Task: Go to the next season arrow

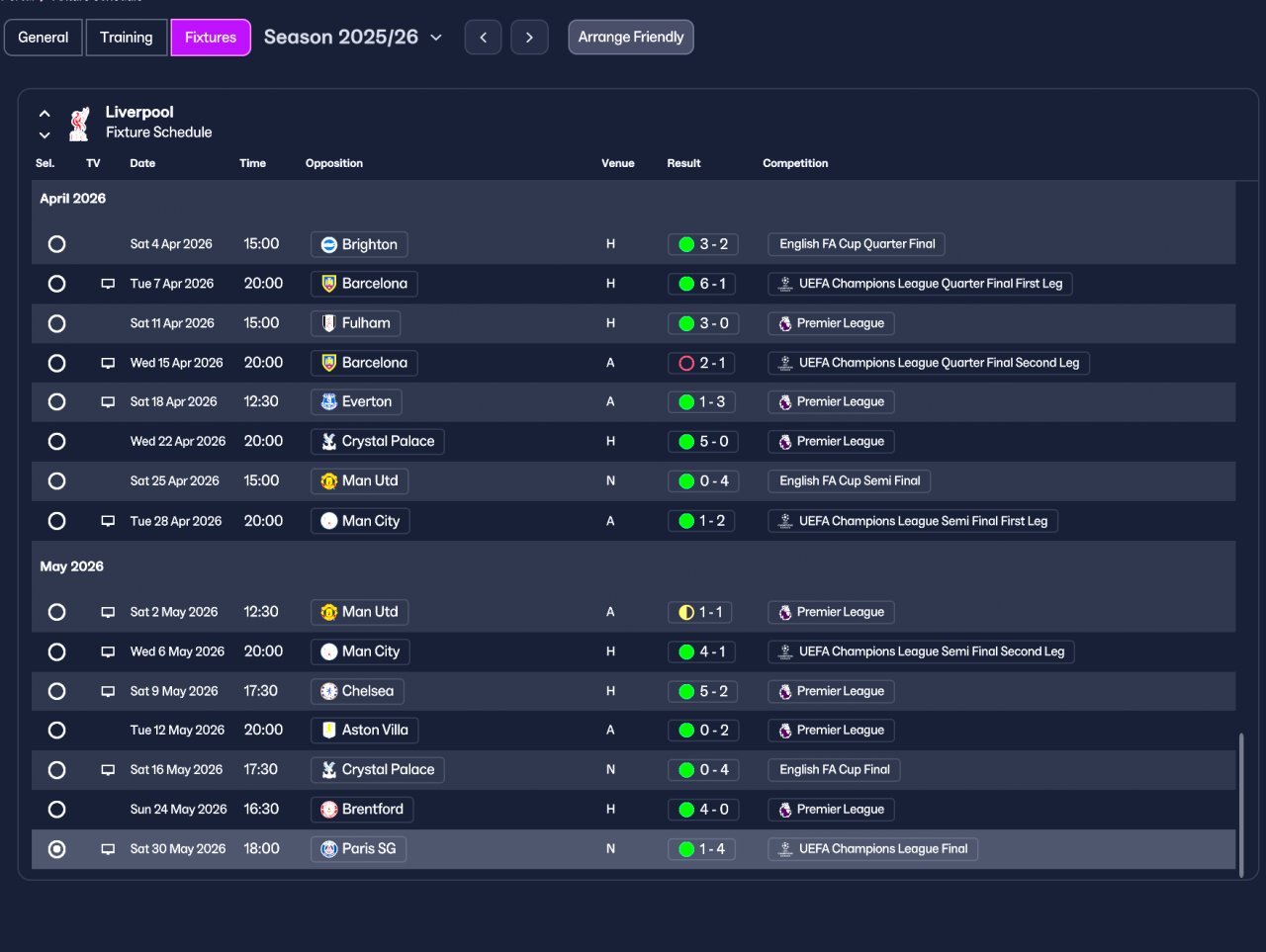Action: point(529,38)
